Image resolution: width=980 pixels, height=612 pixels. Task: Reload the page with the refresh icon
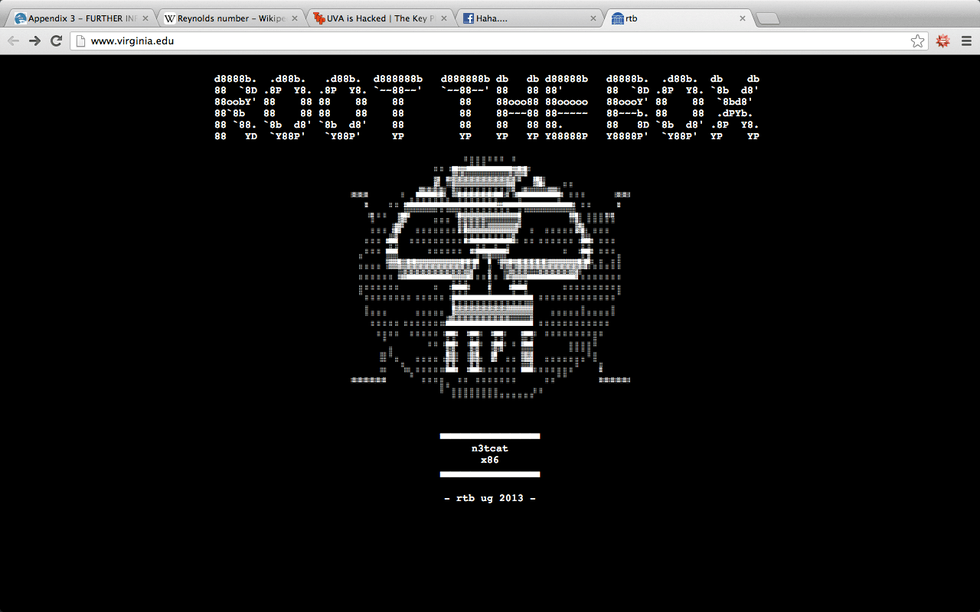coord(57,41)
